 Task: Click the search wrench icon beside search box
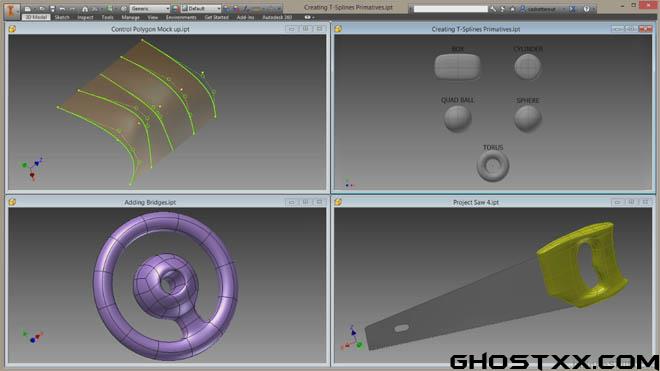click(493, 9)
